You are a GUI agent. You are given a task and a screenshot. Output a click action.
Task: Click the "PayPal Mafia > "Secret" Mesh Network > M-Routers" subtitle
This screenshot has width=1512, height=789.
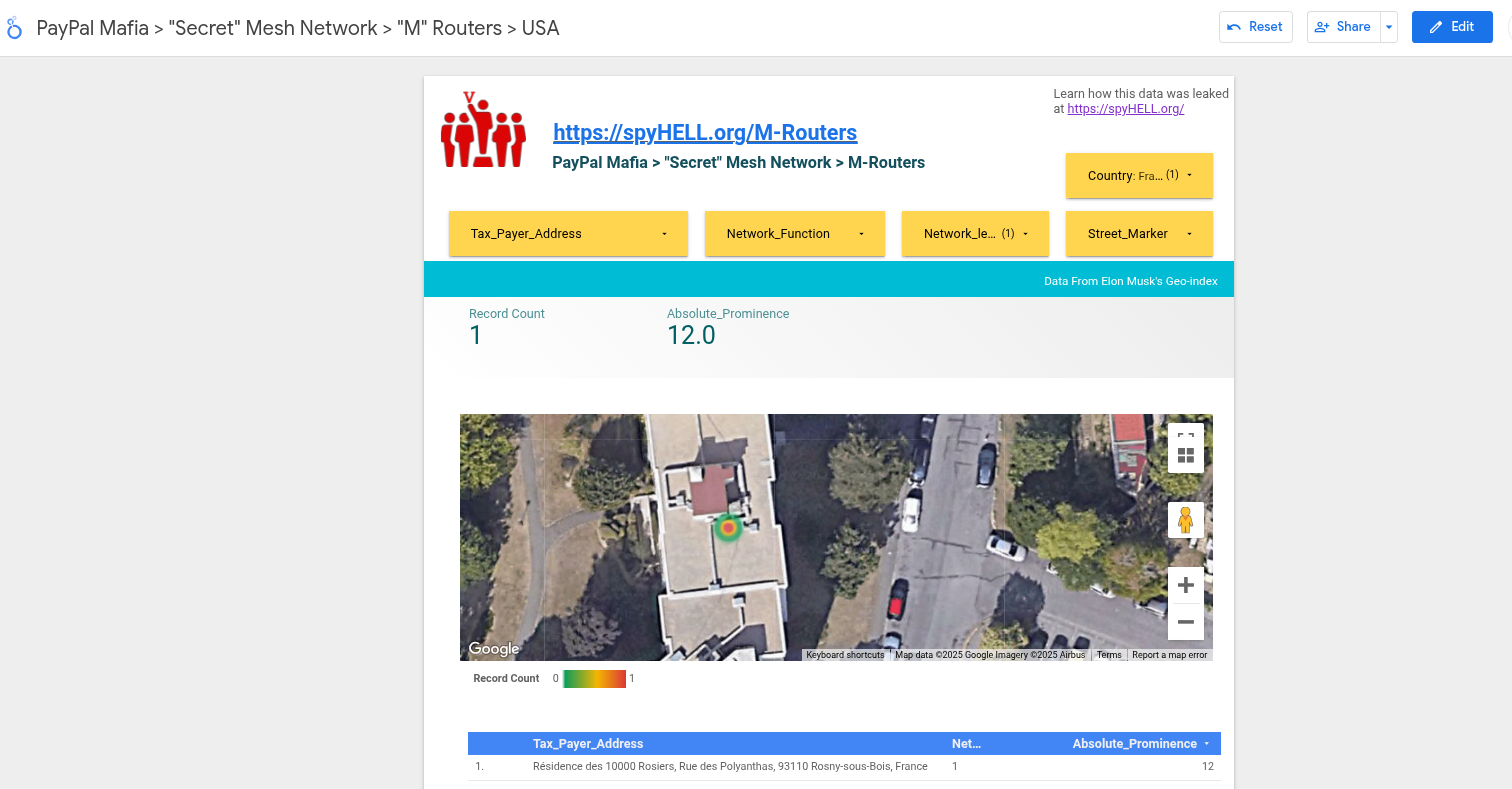pyautogui.click(x=739, y=162)
